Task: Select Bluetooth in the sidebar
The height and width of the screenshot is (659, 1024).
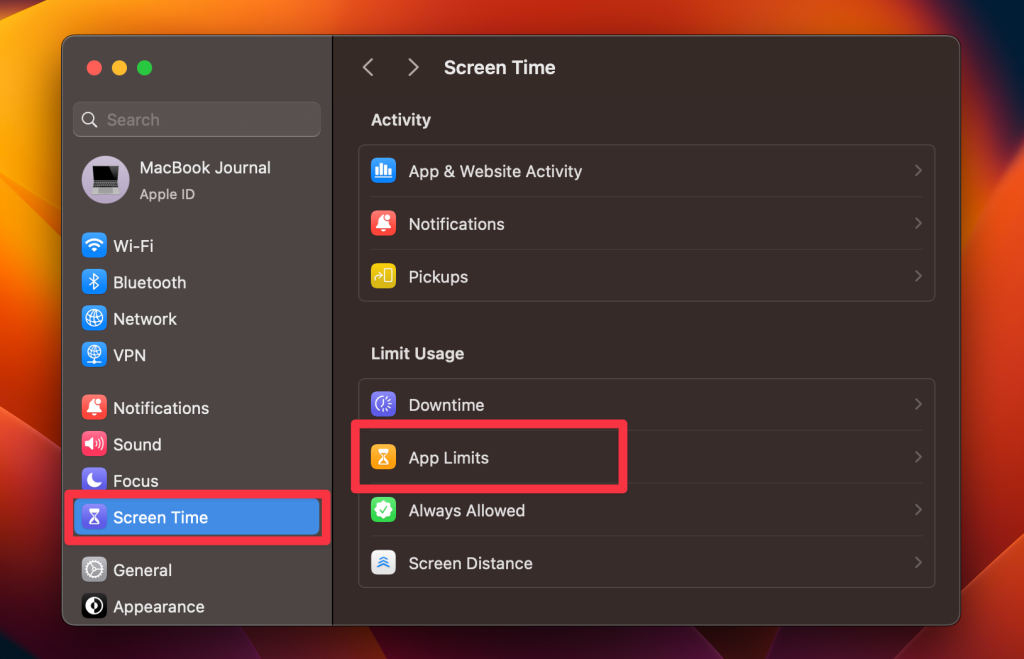Action: pos(197,282)
